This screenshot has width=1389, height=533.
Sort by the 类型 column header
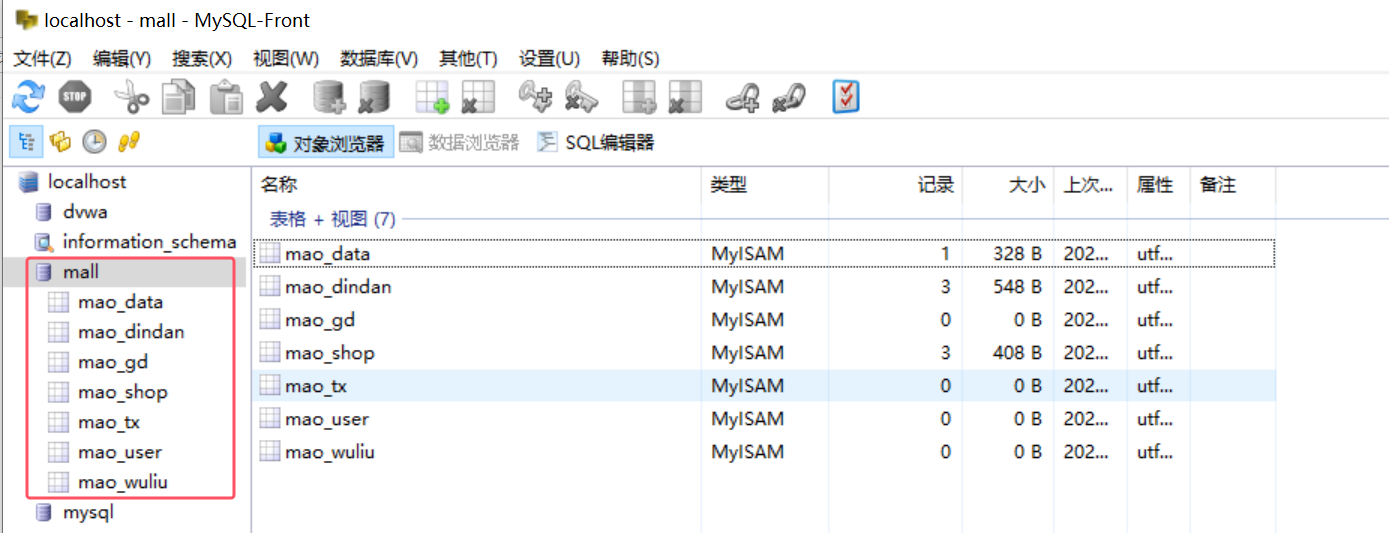(765, 185)
